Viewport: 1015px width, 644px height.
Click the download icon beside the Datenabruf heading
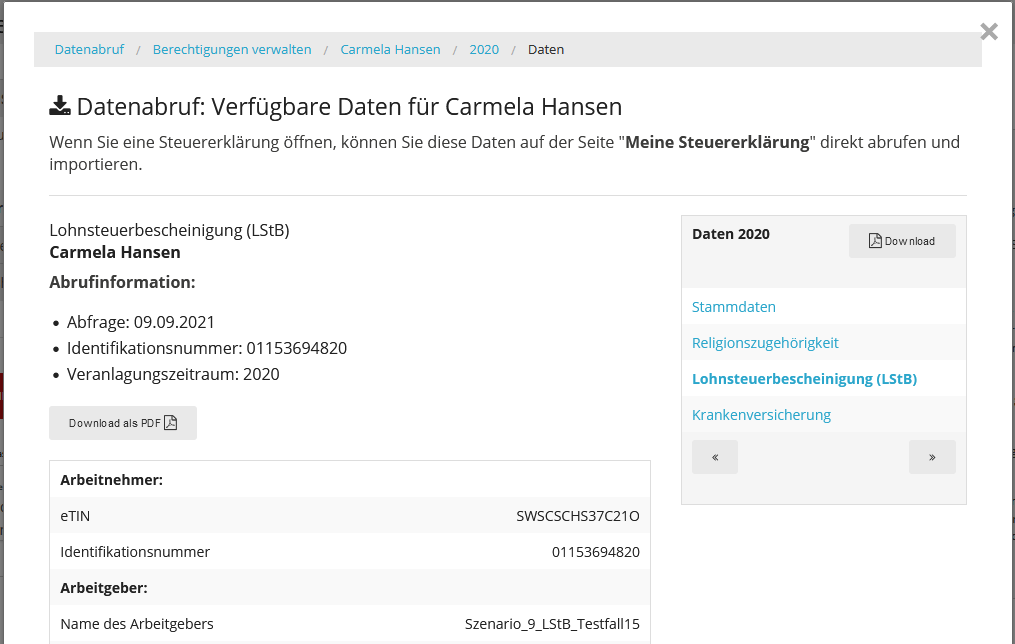60,106
